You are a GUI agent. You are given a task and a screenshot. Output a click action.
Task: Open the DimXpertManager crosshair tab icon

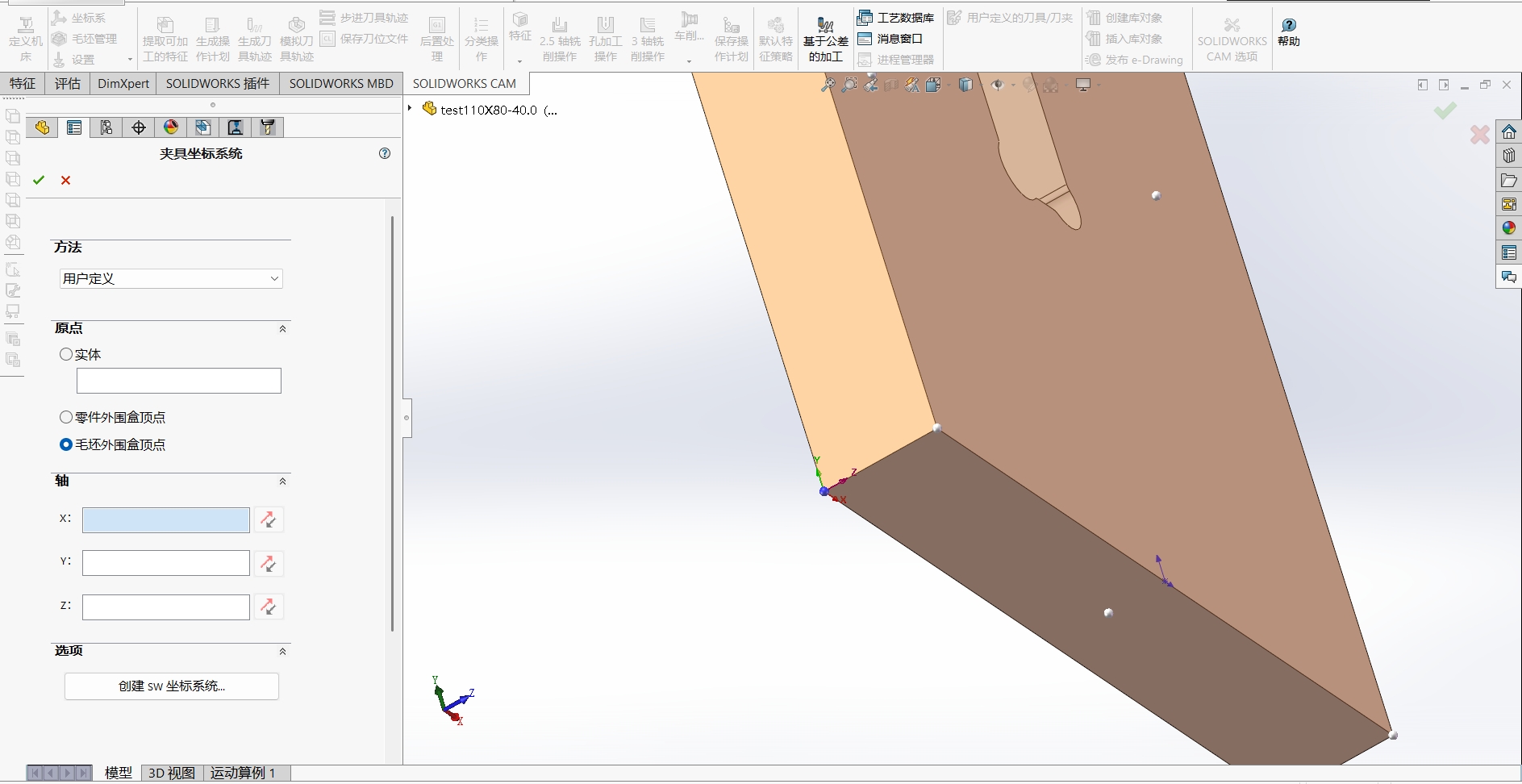(x=139, y=127)
